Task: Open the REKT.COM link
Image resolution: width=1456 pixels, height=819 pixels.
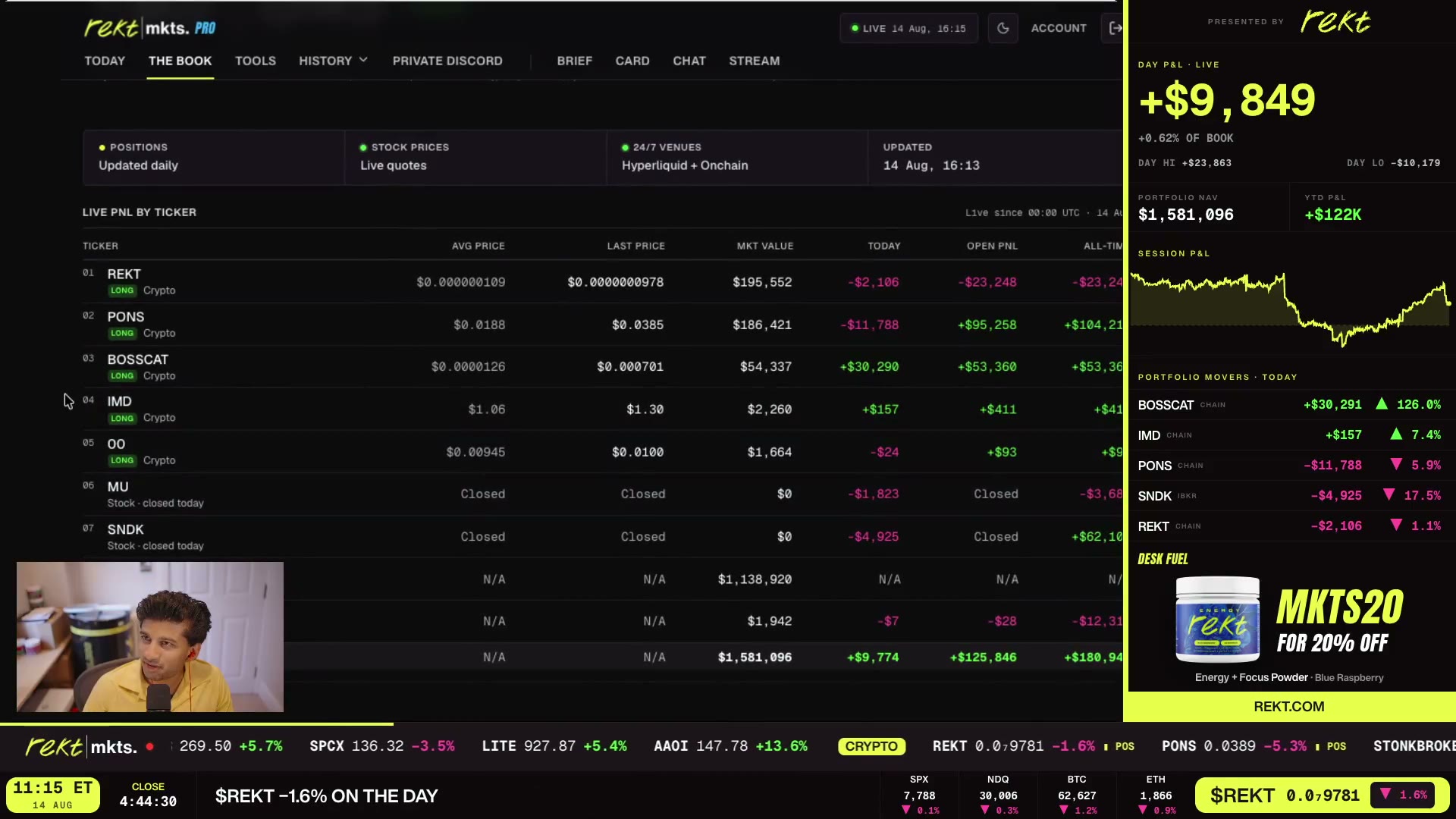Action: 1288,707
